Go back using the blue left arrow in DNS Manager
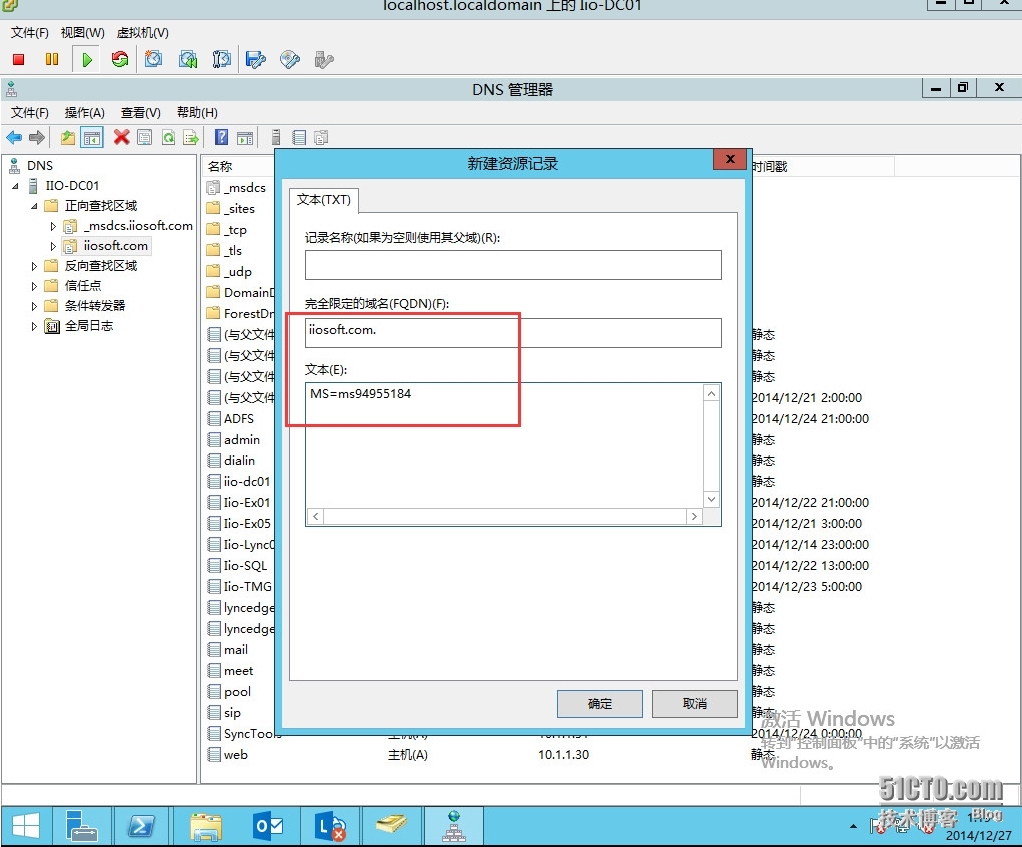1022x847 pixels. pos(14,137)
